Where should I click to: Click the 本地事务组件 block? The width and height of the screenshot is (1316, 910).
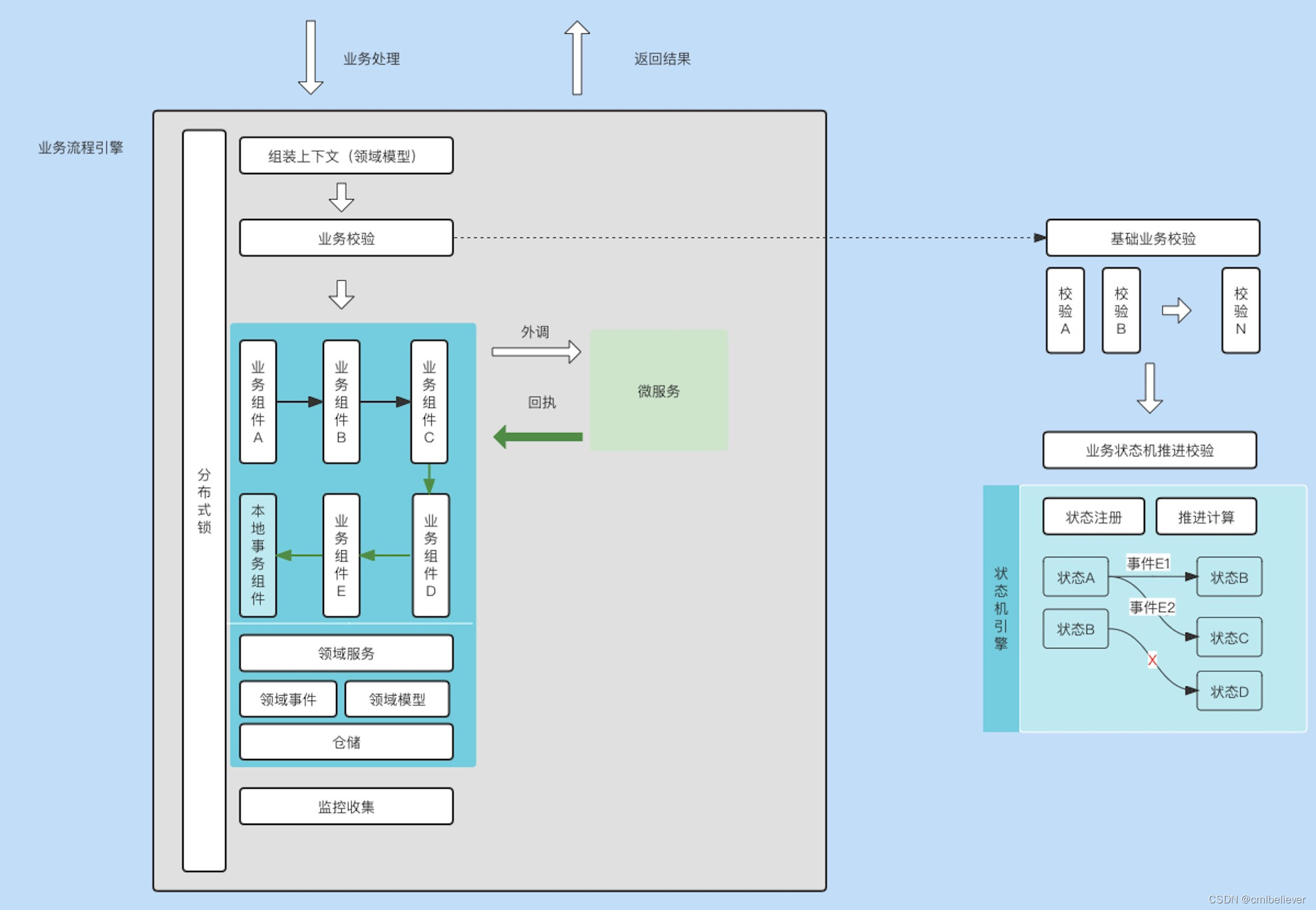click(258, 555)
